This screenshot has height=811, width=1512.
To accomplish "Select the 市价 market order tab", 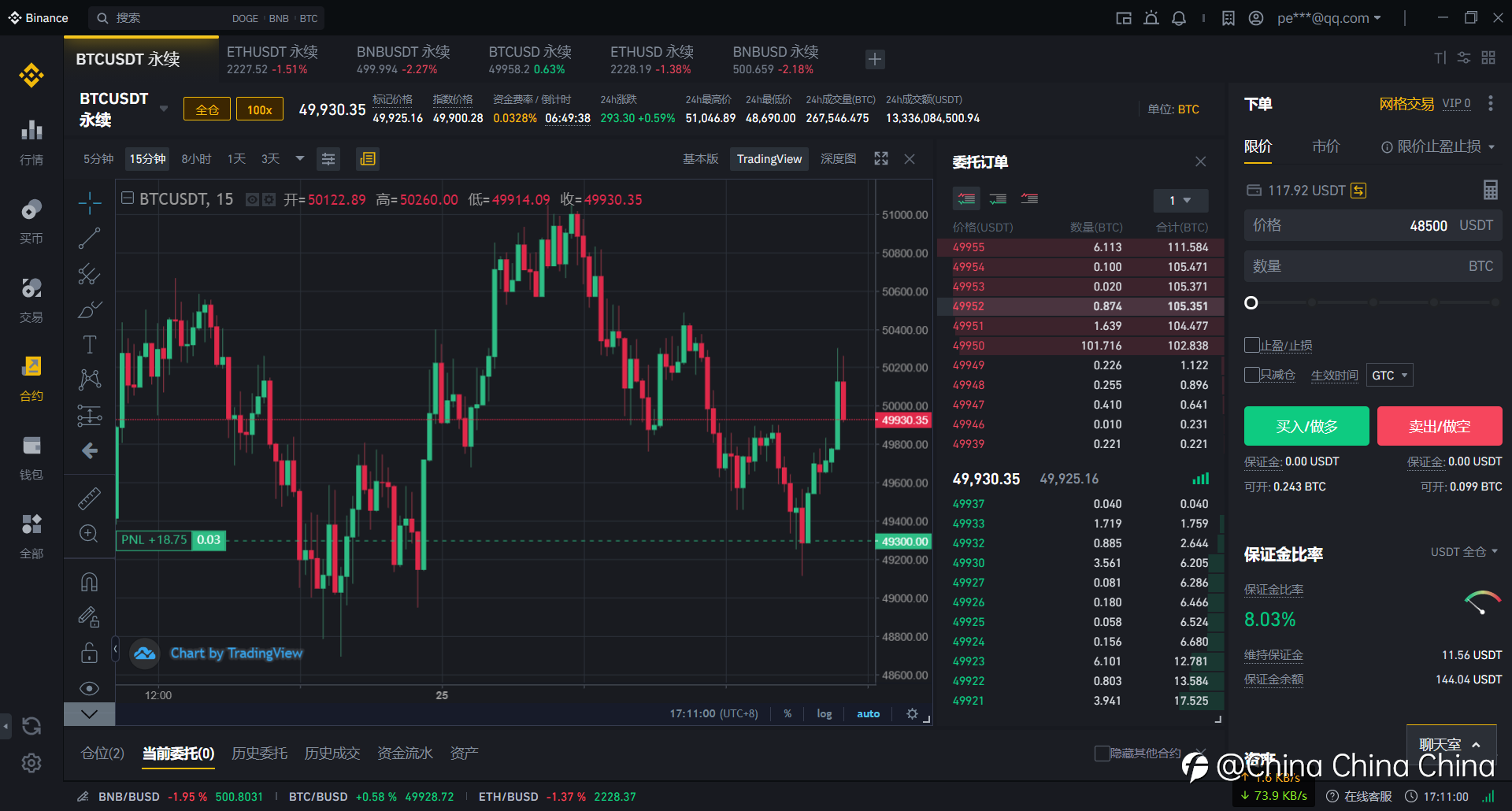I will (1325, 146).
